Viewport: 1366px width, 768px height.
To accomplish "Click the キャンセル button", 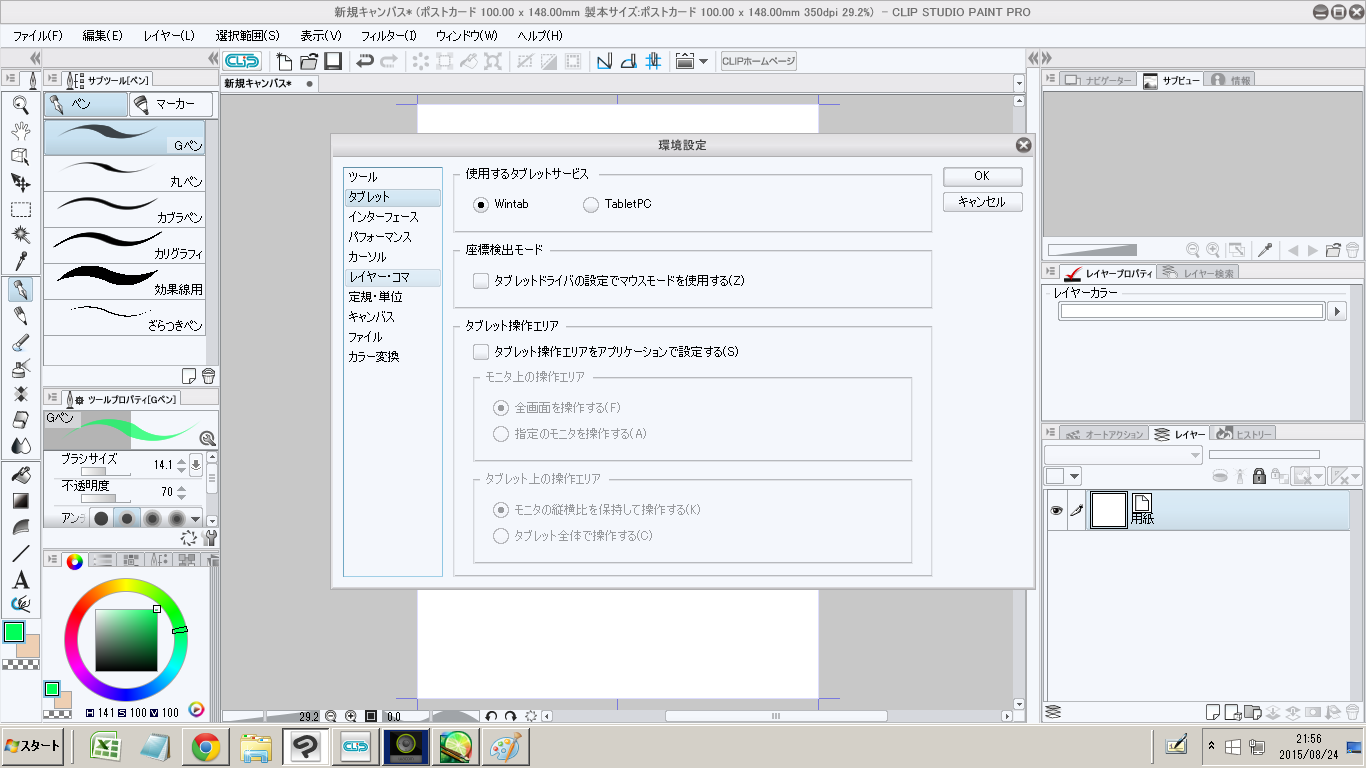I will pos(982,202).
